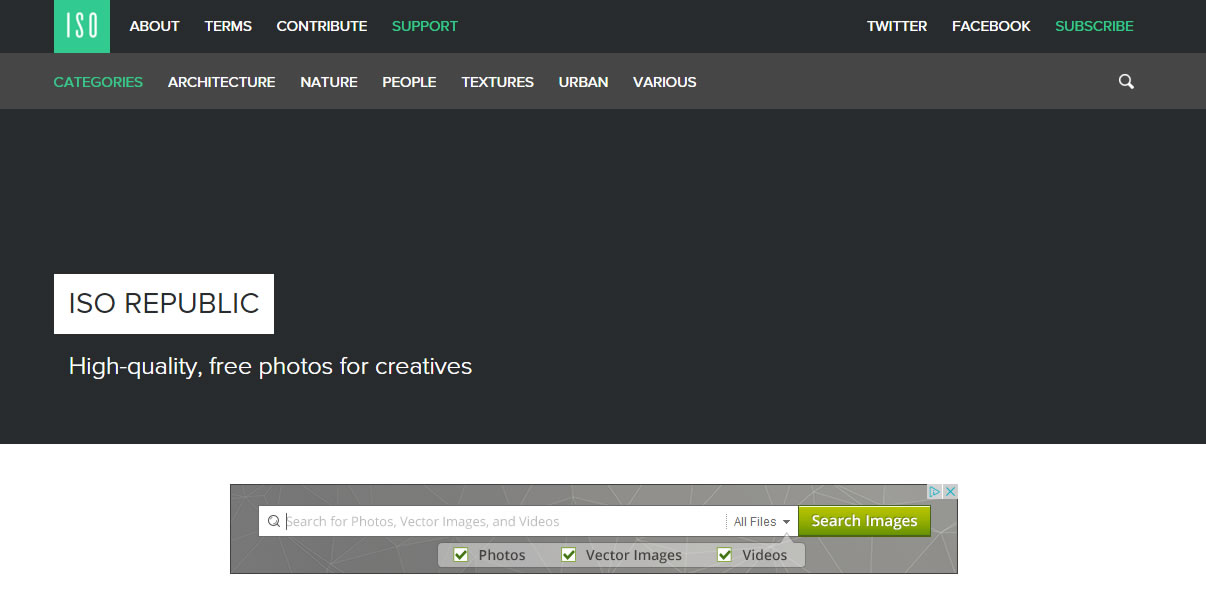Disable the Videos checkbox
1206x594 pixels.
pyautogui.click(x=725, y=555)
